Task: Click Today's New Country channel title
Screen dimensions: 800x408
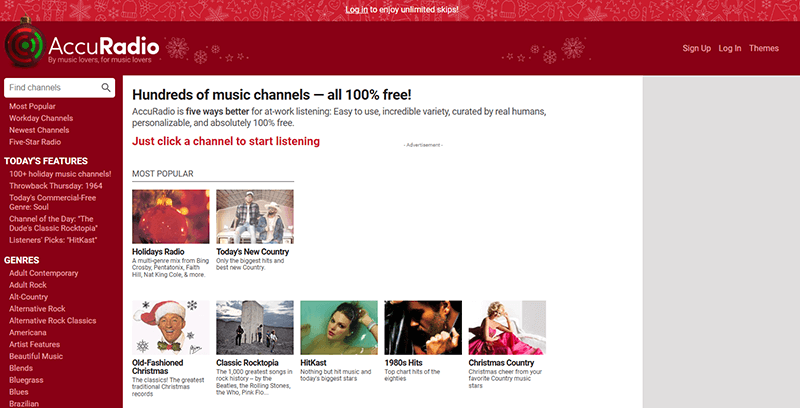Action: 253,251
